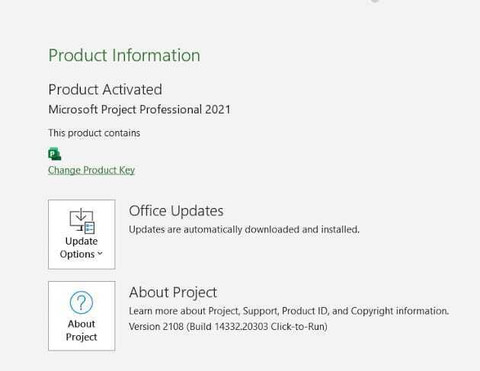Click the download-monitor icon in Update Options
The image size is (480, 371).
pos(82,221)
